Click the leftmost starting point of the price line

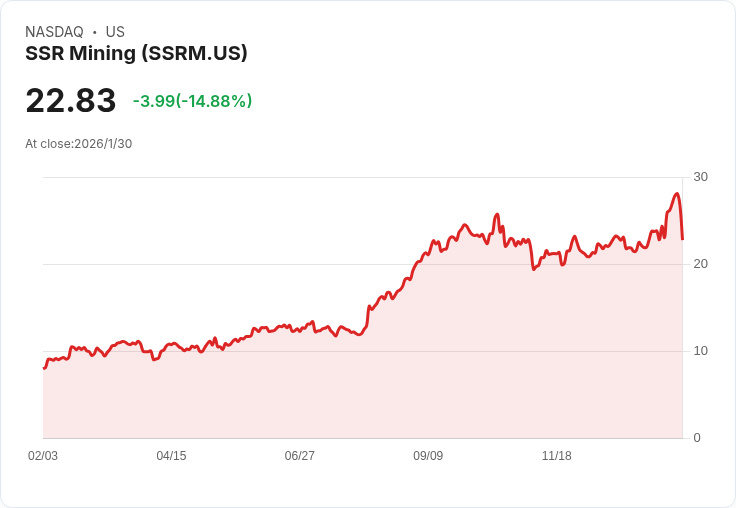[x=44, y=368]
